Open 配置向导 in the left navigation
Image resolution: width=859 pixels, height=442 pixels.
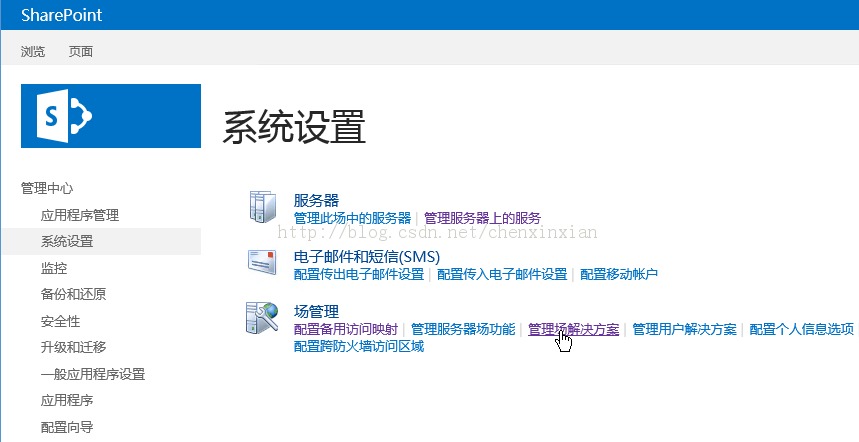pos(67,427)
